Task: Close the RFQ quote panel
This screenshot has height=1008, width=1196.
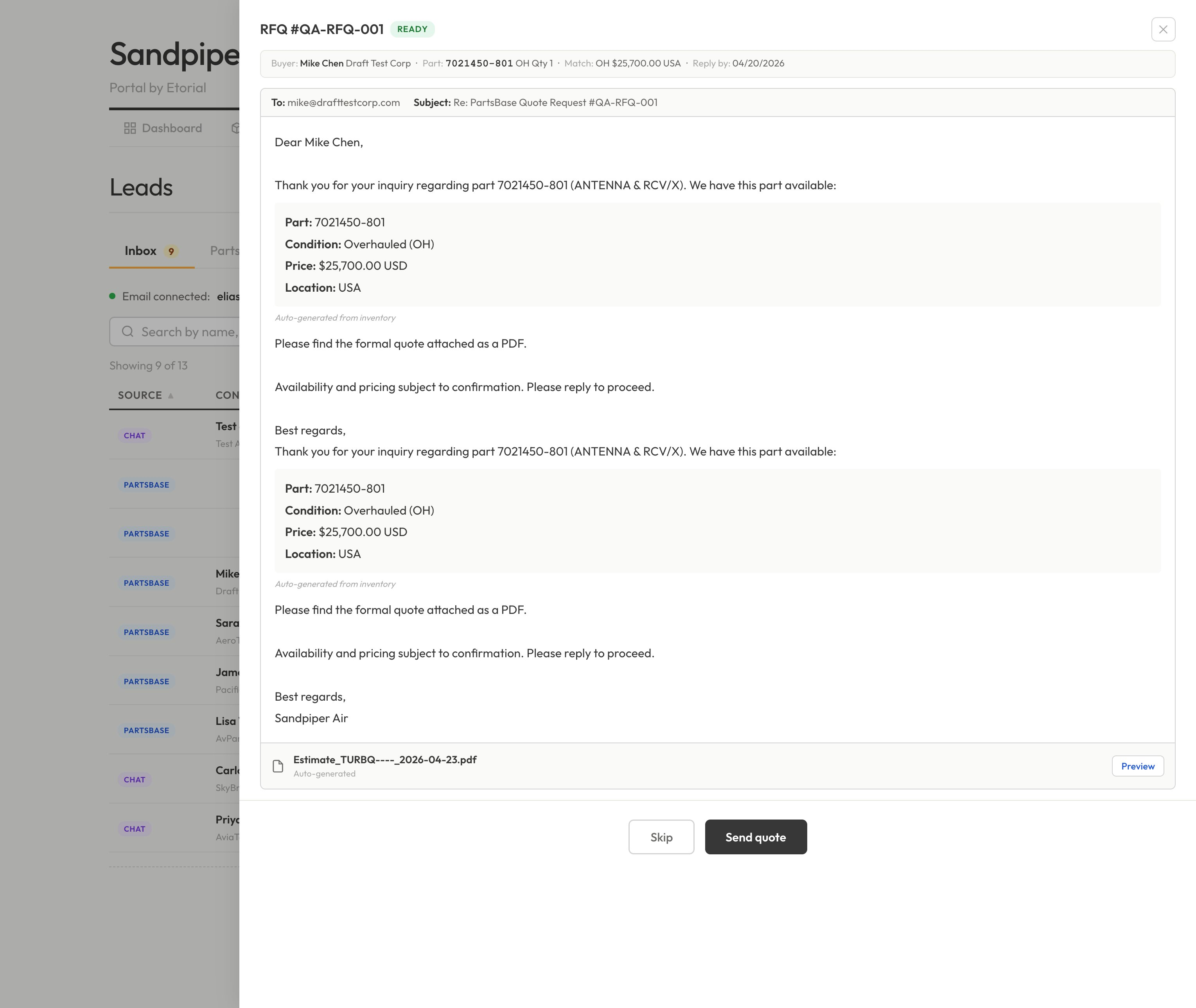Action: 1163,29
